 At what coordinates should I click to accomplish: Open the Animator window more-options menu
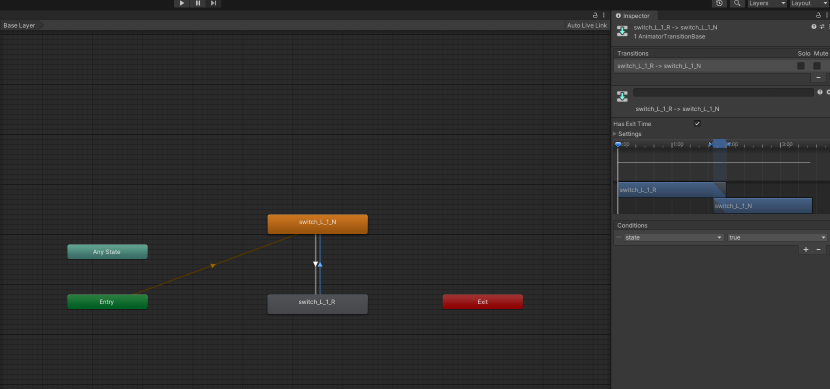603,15
